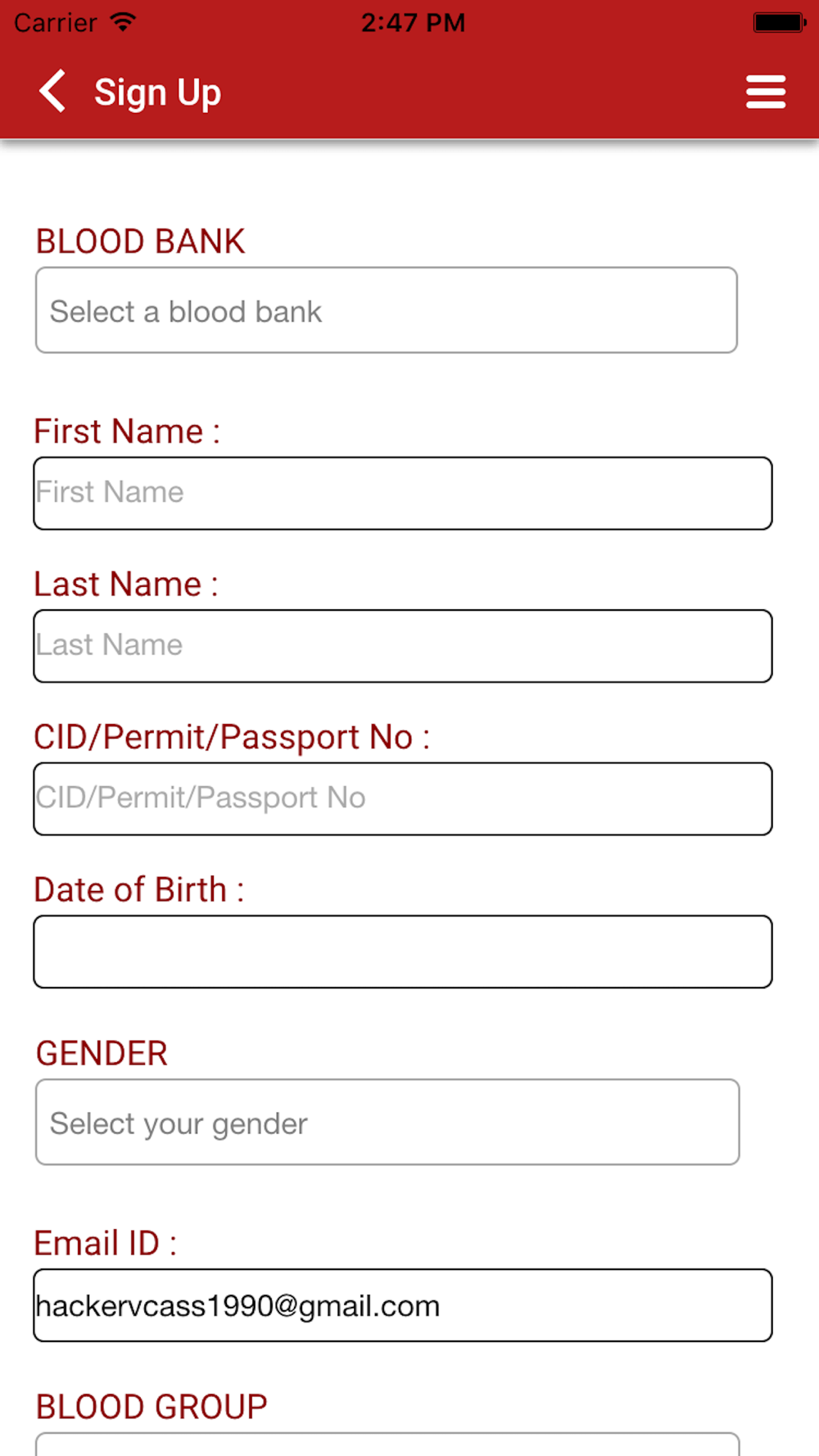
Task: Click the CID/Permit/Passport No field
Action: point(403,799)
